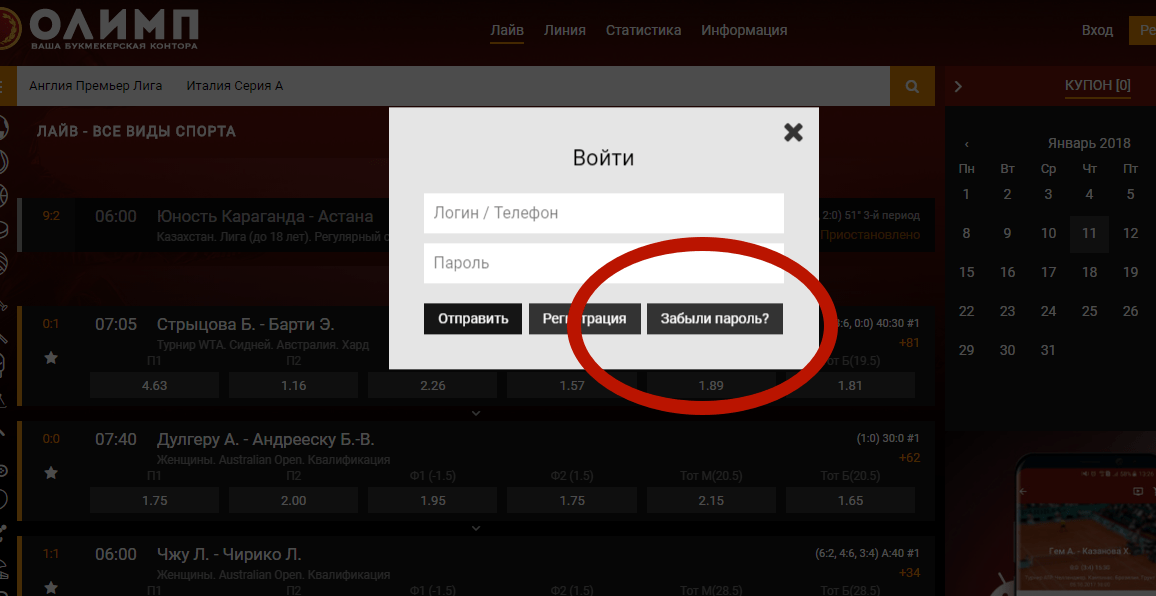The height and width of the screenshot is (596, 1156).
Task: Open the Англия Премьер Лига quick link
Action: (x=96, y=86)
